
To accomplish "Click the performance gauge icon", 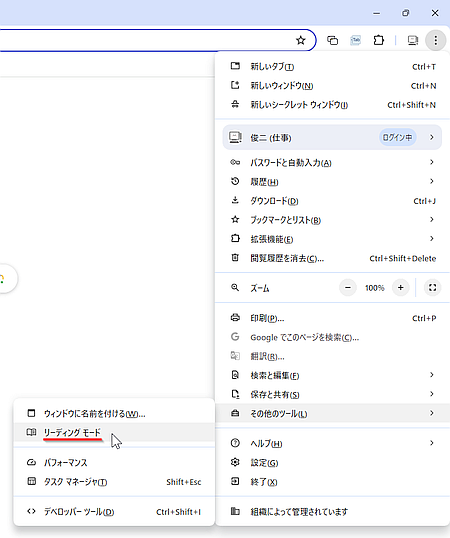I will pyautogui.click(x=31, y=462).
